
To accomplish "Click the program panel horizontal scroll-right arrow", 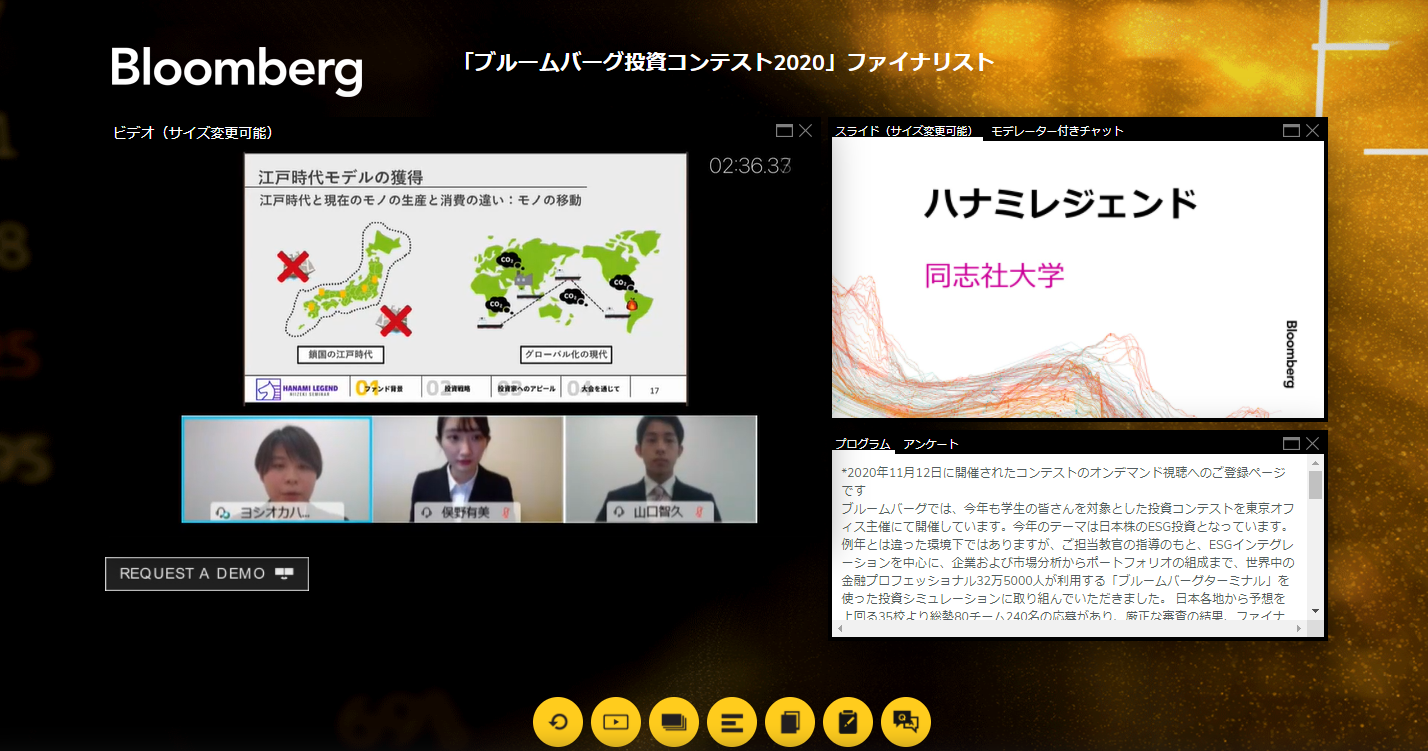I will click(x=1300, y=629).
